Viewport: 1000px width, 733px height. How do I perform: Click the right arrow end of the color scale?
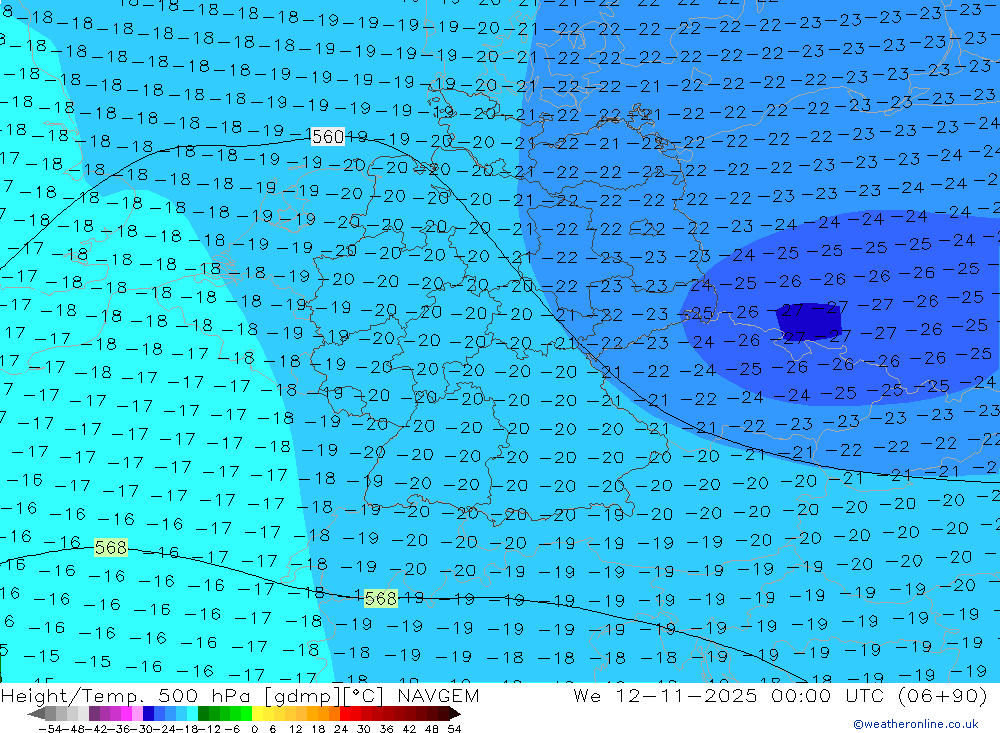(454, 713)
